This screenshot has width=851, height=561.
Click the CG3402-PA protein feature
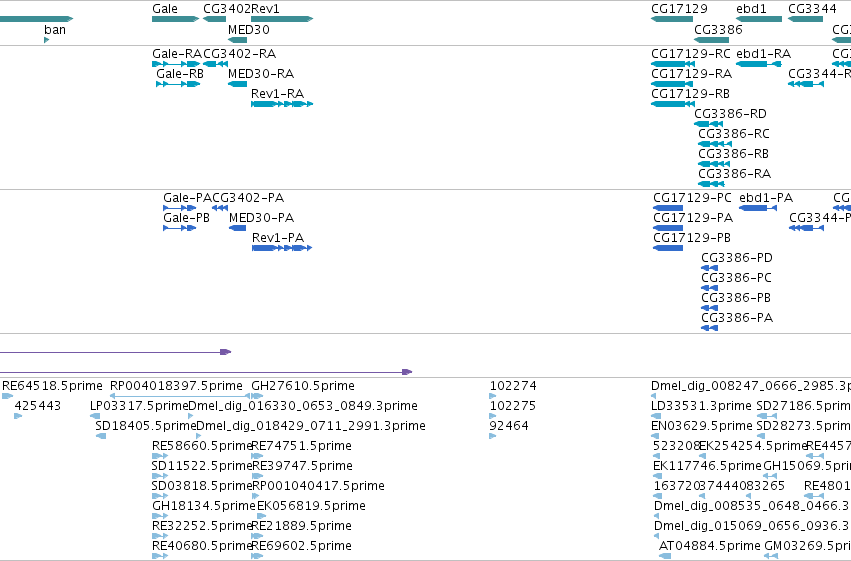(220, 208)
